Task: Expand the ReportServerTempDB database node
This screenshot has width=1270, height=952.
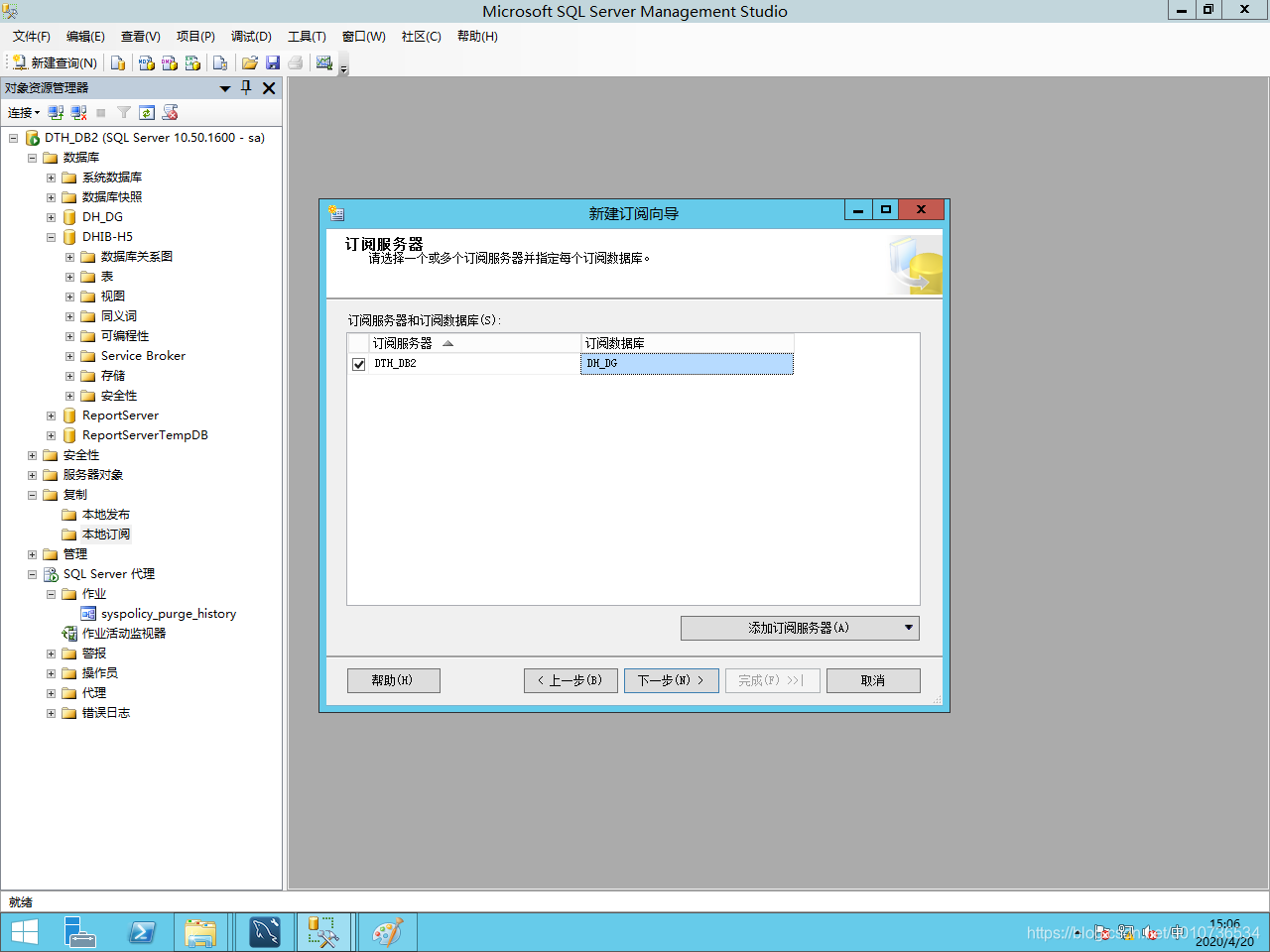Action: [51, 435]
